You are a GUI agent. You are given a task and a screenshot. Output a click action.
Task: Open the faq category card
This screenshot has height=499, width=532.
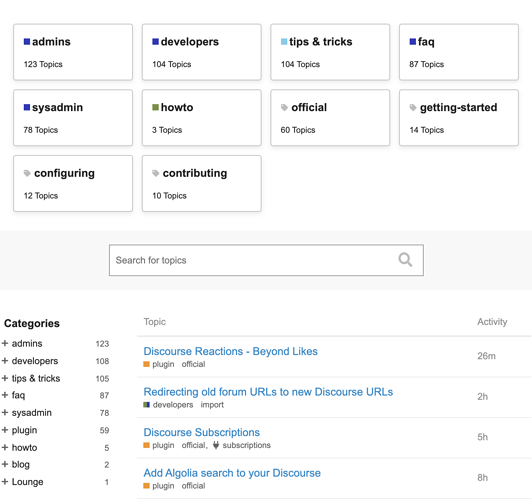(459, 52)
